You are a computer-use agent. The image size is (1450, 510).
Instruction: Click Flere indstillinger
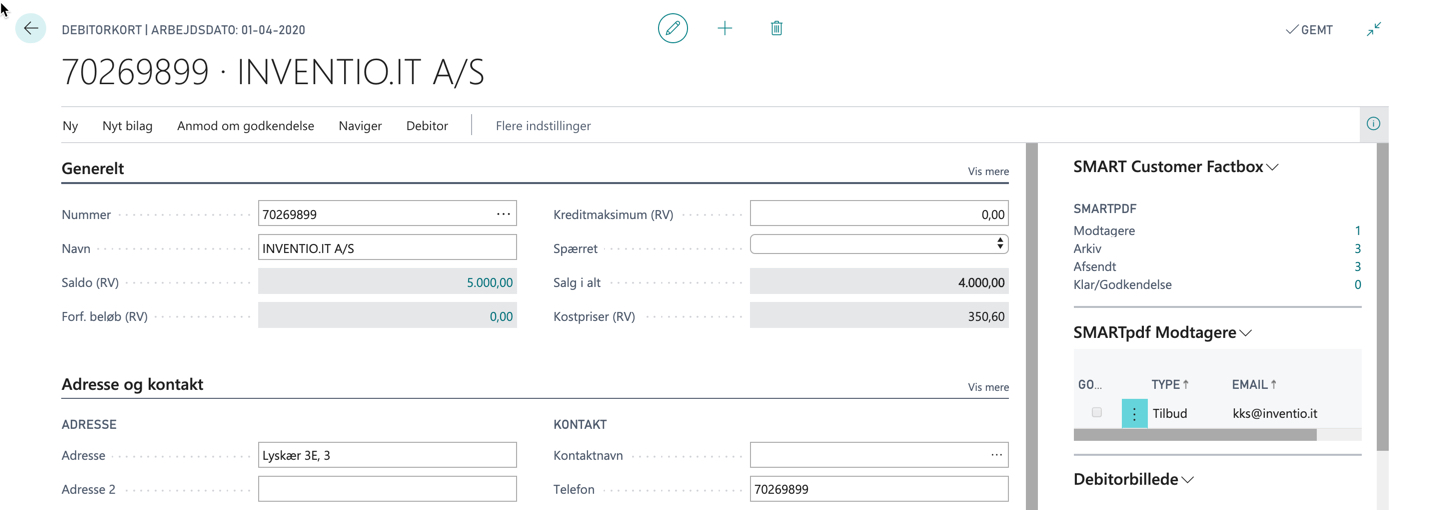tap(543, 126)
